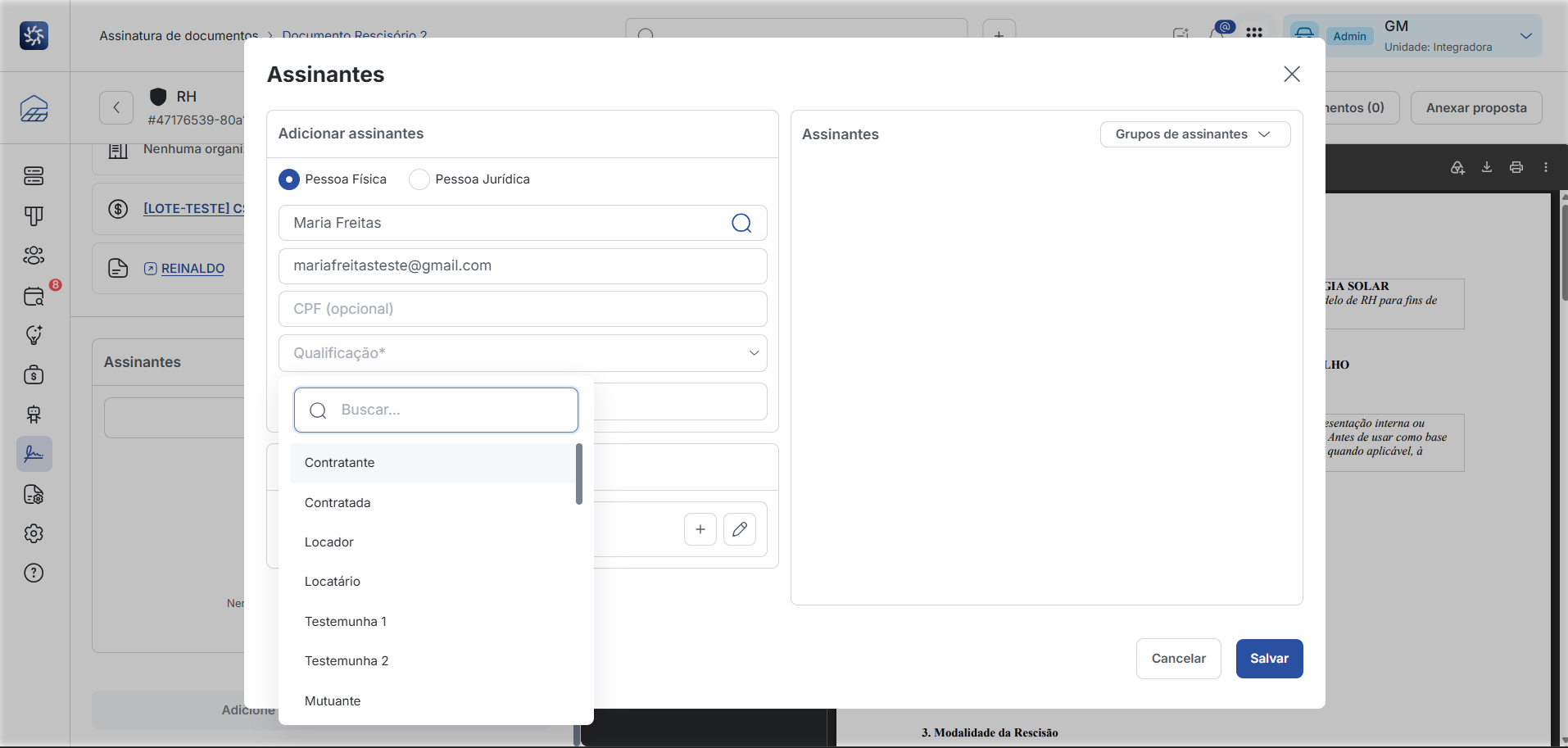Click the Cancelar button
The image size is (1568, 748).
1178,659
